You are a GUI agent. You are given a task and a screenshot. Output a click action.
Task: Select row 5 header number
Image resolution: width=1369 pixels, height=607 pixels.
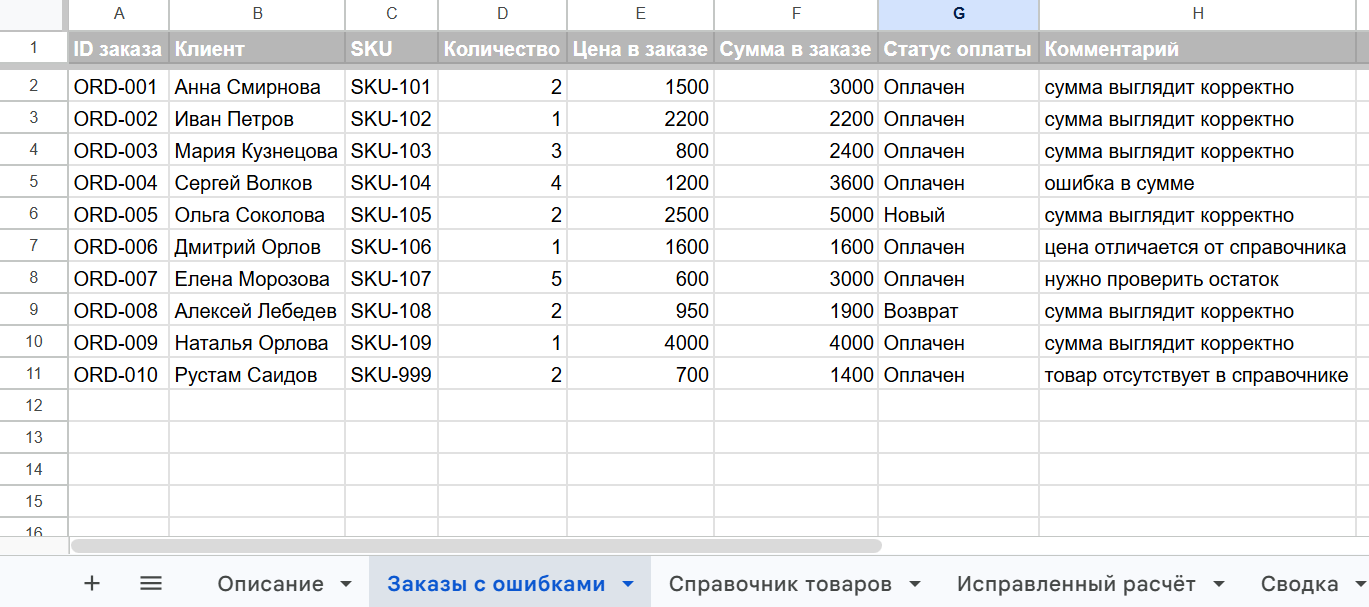tap(34, 182)
